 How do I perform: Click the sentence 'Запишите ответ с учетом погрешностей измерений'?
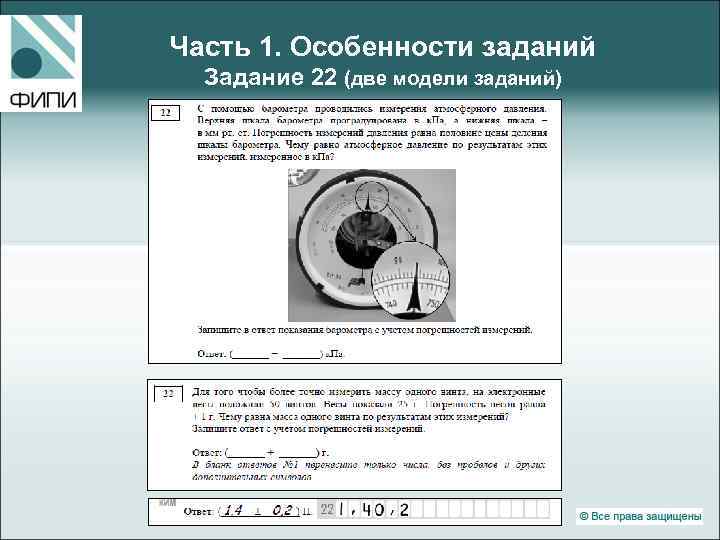[308, 429]
